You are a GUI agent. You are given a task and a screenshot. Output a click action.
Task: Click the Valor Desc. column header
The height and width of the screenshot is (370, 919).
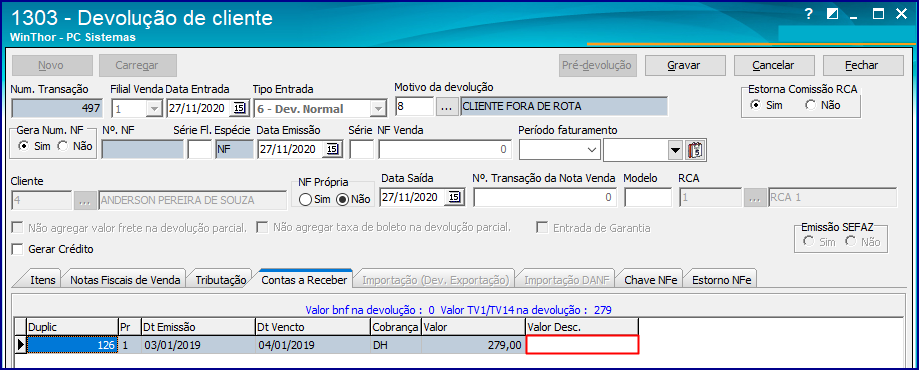click(582, 327)
